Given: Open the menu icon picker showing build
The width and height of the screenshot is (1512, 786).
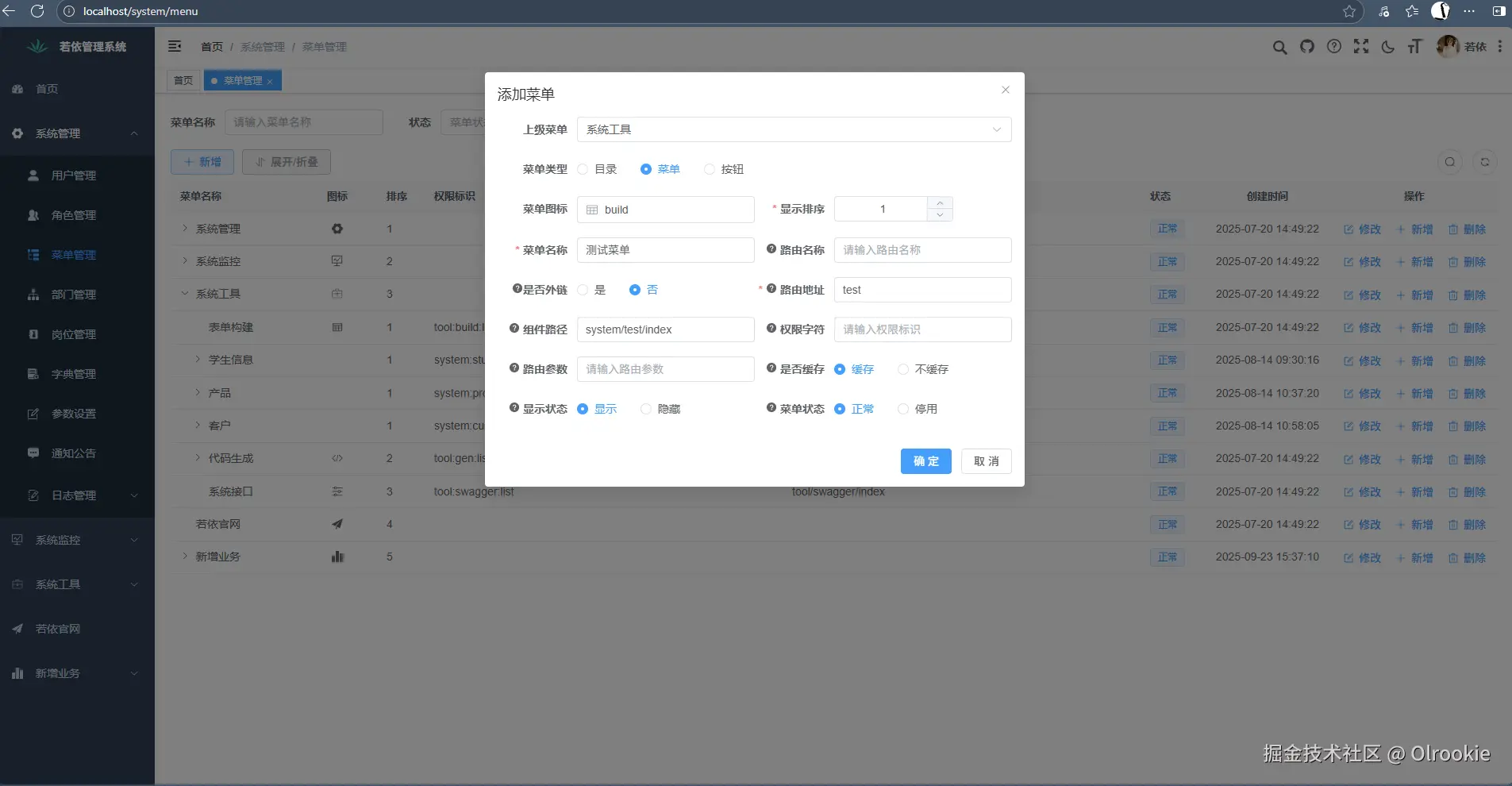Looking at the screenshot, I should (665, 210).
